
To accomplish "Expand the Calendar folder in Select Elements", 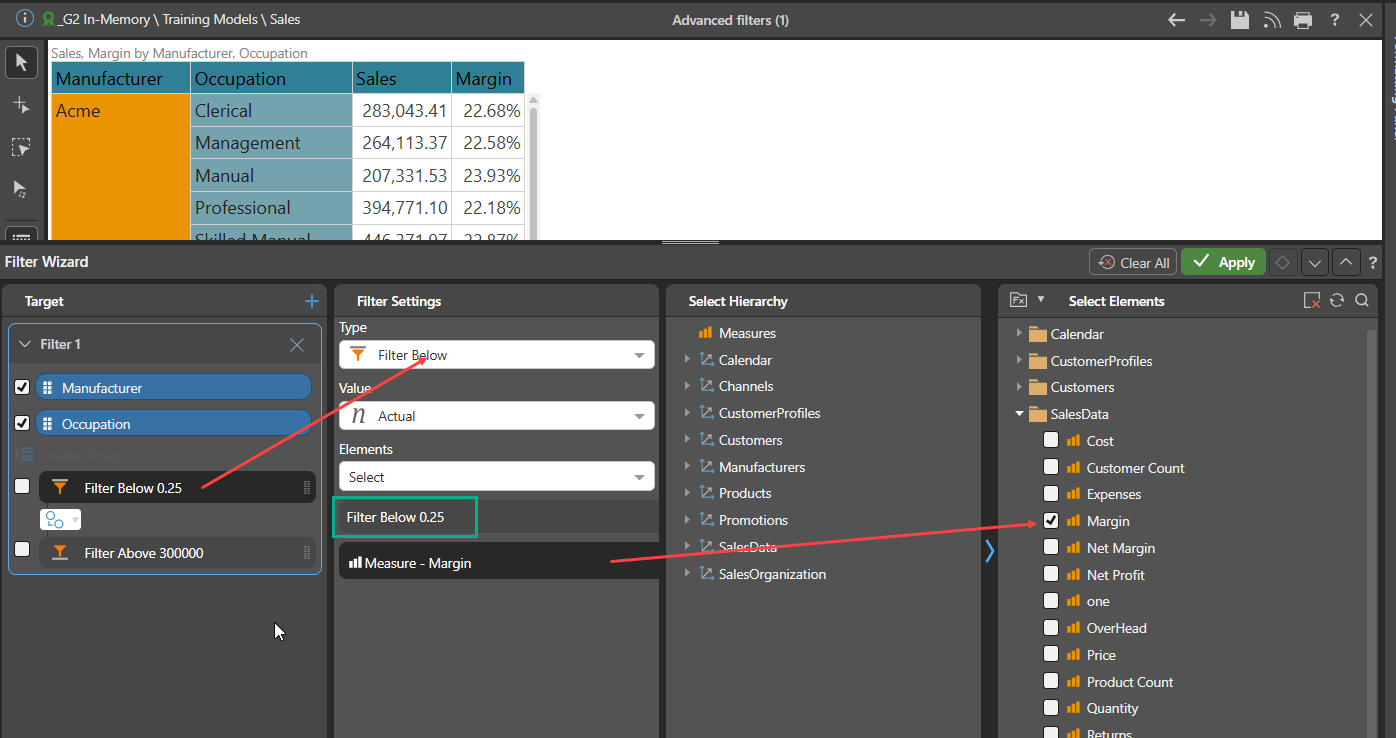I will click(1020, 334).
